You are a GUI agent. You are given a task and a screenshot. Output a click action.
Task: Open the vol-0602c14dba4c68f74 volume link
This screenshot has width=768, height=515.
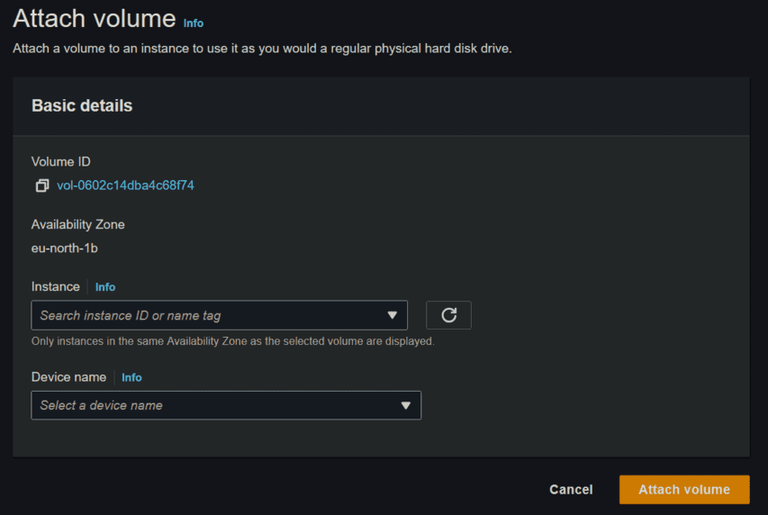pos(125,185)
